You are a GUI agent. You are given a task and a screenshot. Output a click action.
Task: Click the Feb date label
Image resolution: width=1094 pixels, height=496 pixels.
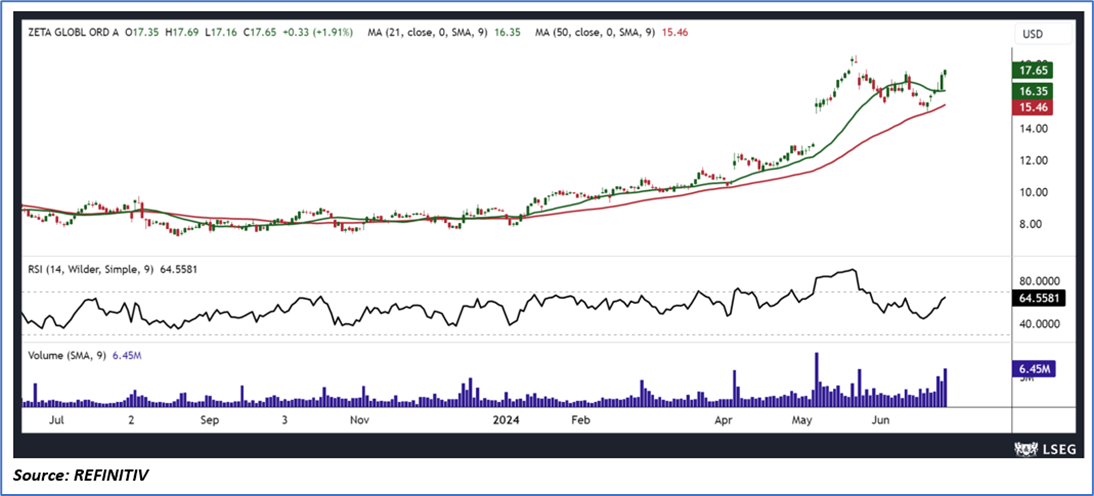[581, 421]
